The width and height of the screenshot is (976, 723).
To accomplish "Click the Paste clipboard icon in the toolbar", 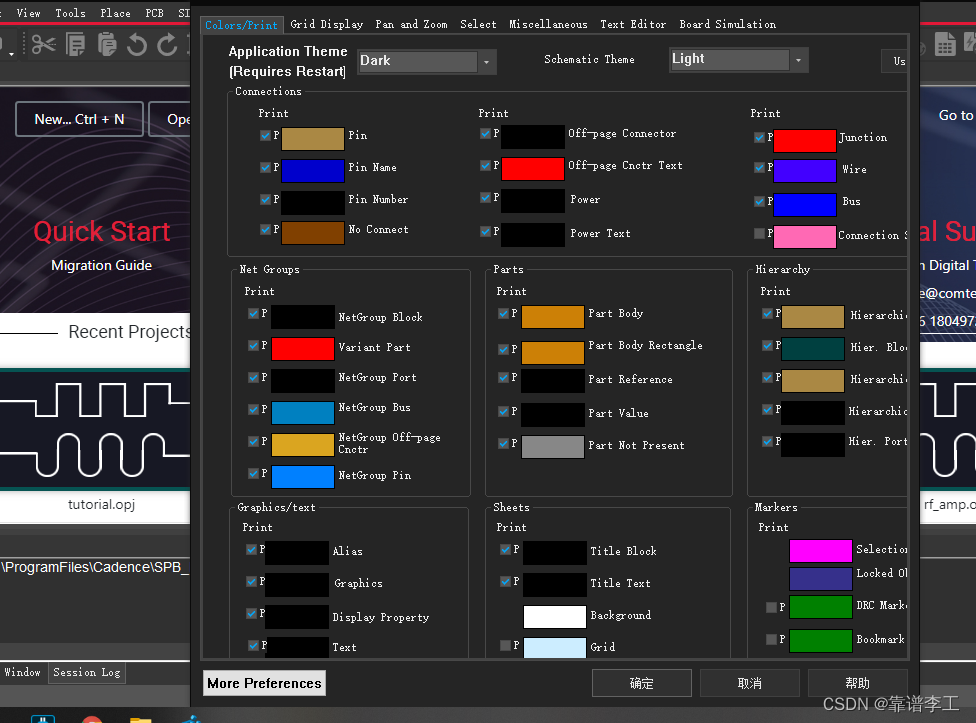I will (107, 45).
